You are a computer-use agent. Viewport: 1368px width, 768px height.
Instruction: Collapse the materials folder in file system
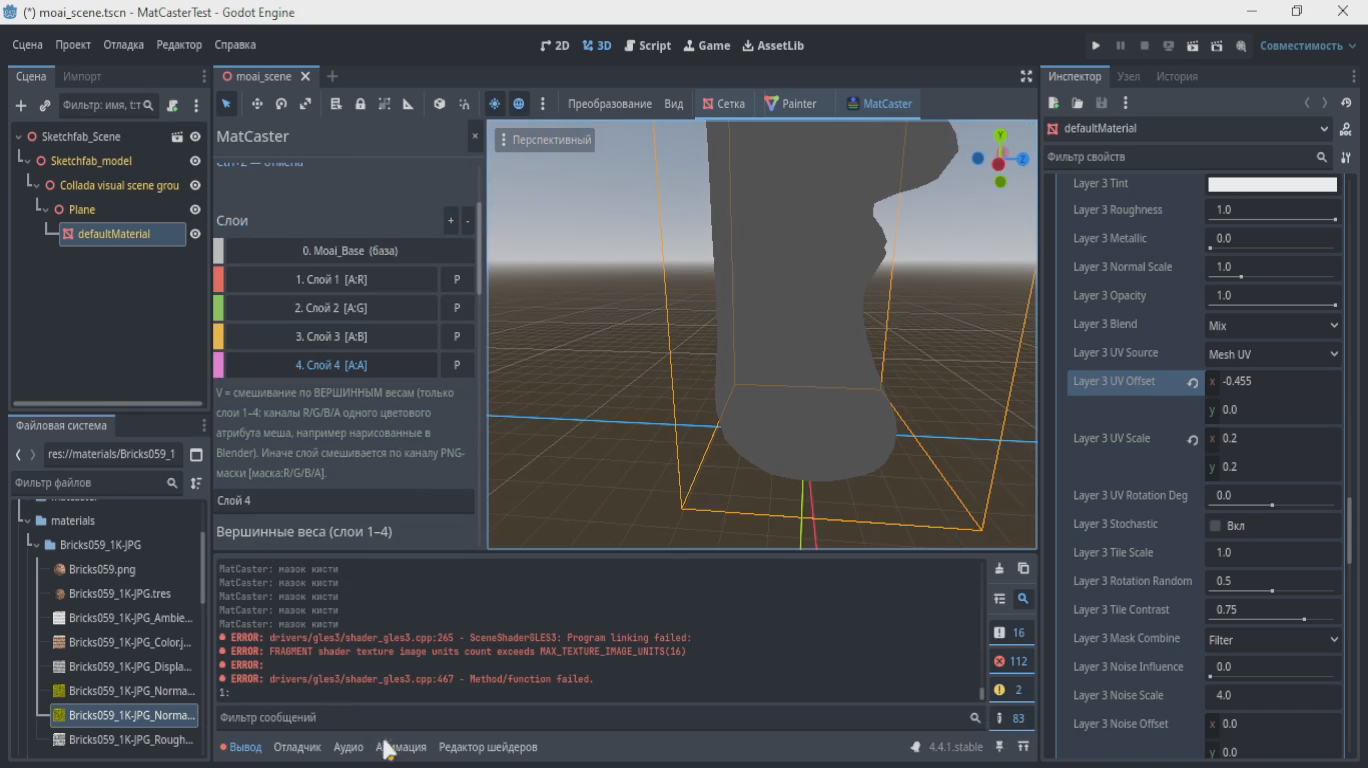(x=27, y=520)
